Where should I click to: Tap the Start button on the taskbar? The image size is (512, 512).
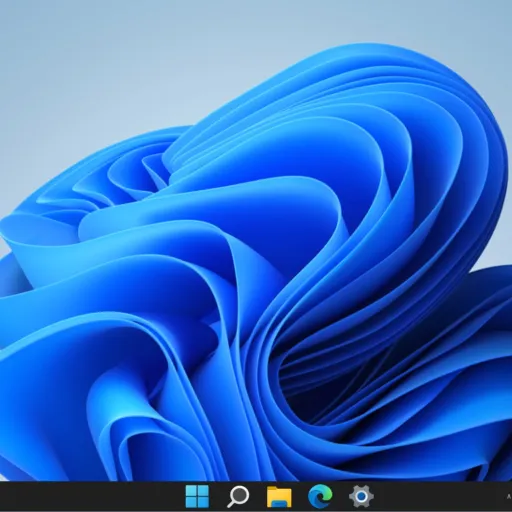pos(197,496)
